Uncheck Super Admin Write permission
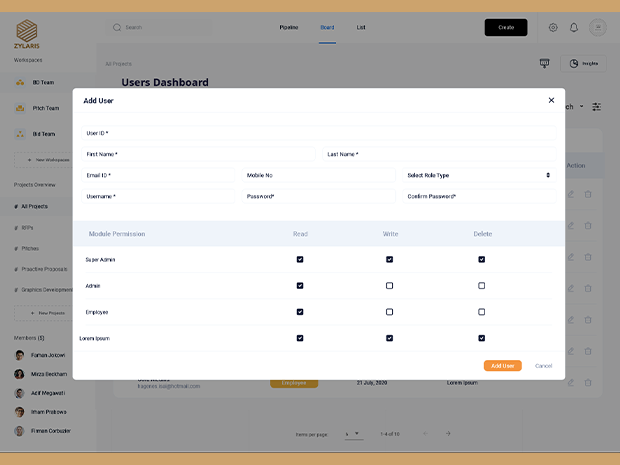 pos(389,259)
